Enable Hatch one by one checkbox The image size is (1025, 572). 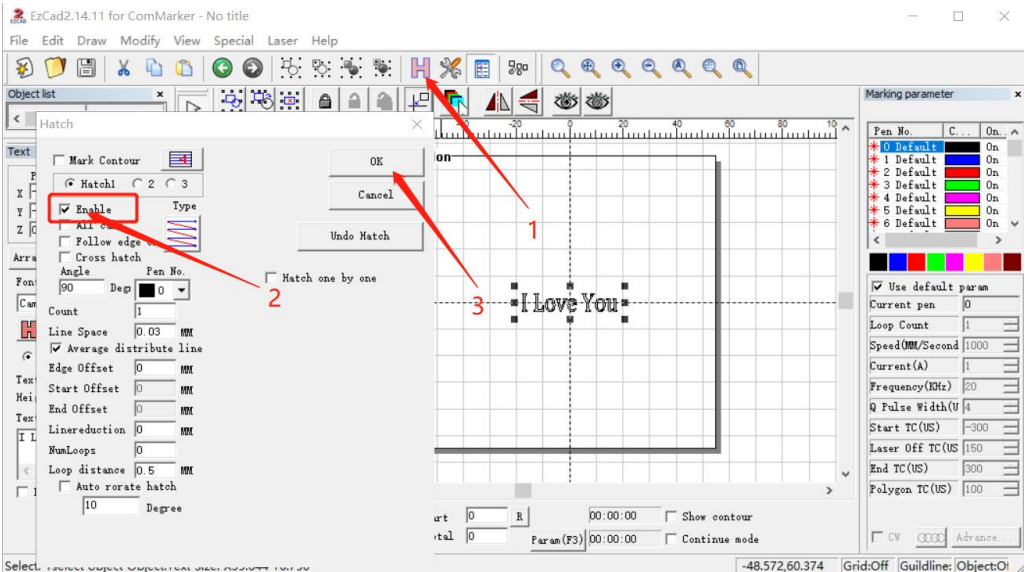click(x=271, y=278)
